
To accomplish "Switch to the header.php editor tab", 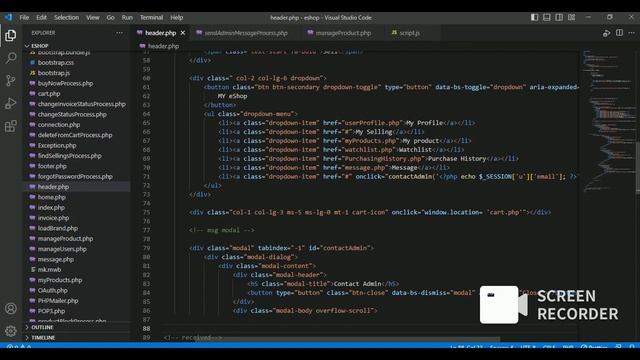I will pos(161,33).
